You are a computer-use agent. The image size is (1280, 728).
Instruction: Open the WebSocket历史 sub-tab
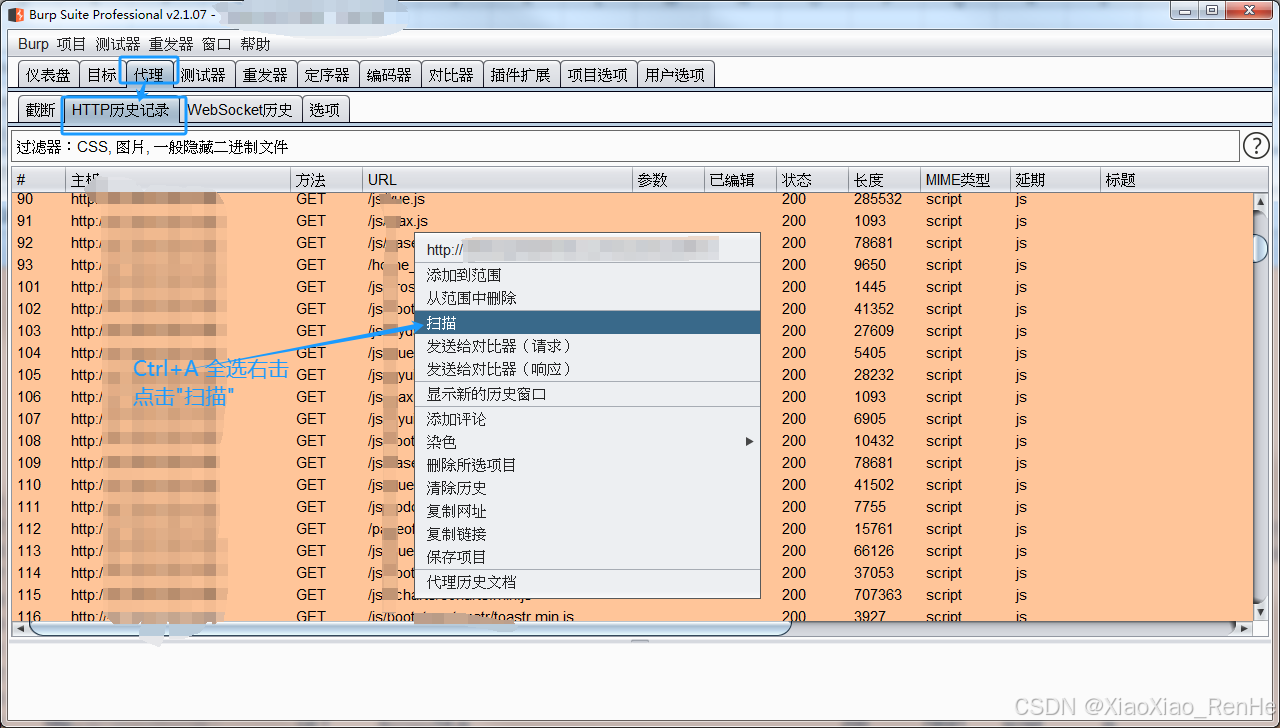click(x=240, y=110)
